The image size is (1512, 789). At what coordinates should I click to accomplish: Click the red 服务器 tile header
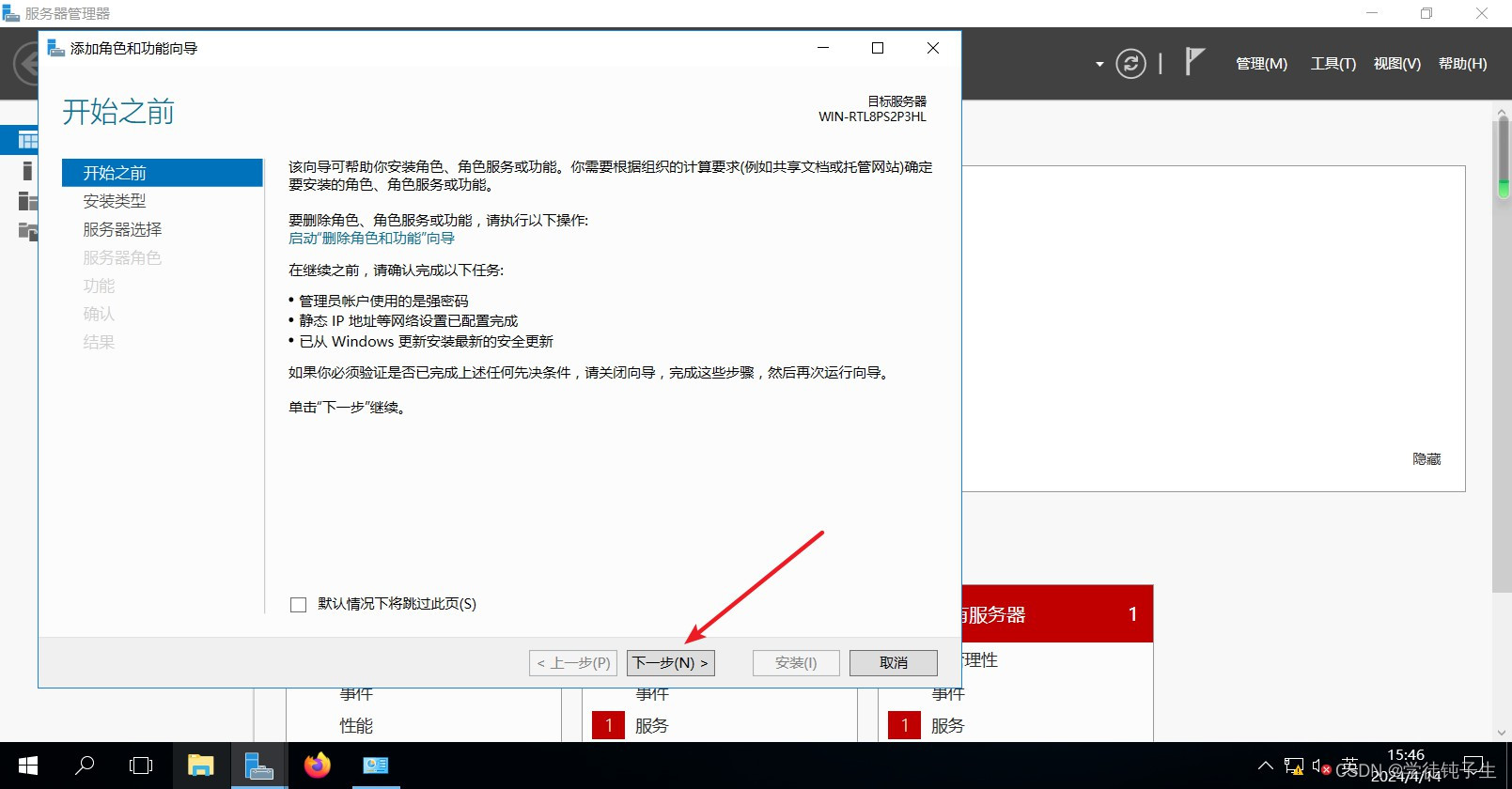(1057, 614)
